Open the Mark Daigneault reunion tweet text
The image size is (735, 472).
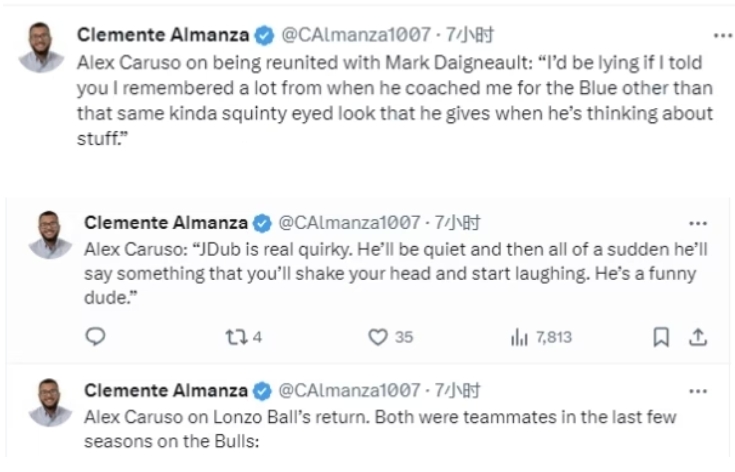(395, 100)
